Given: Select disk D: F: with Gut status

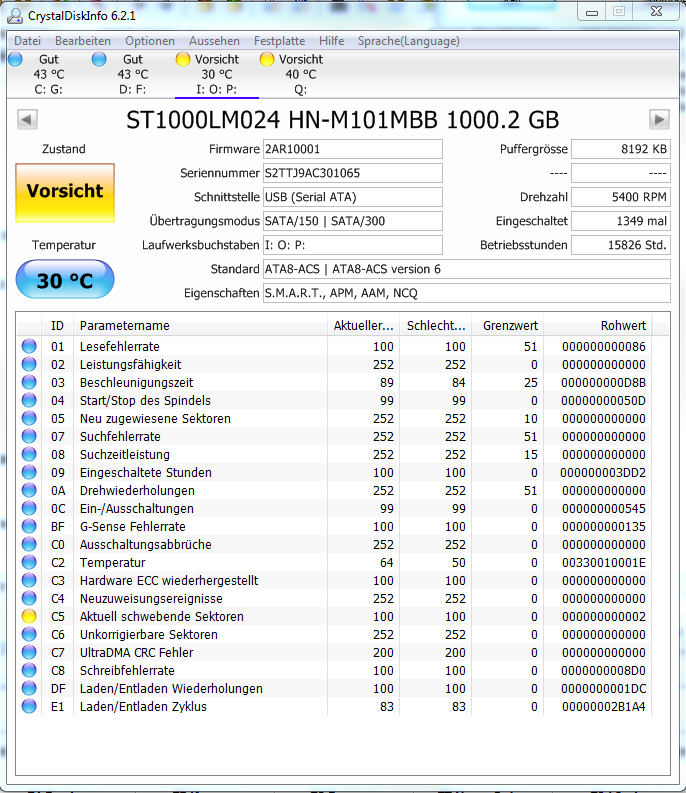Looking at the screenshot, I should (133, 74).
